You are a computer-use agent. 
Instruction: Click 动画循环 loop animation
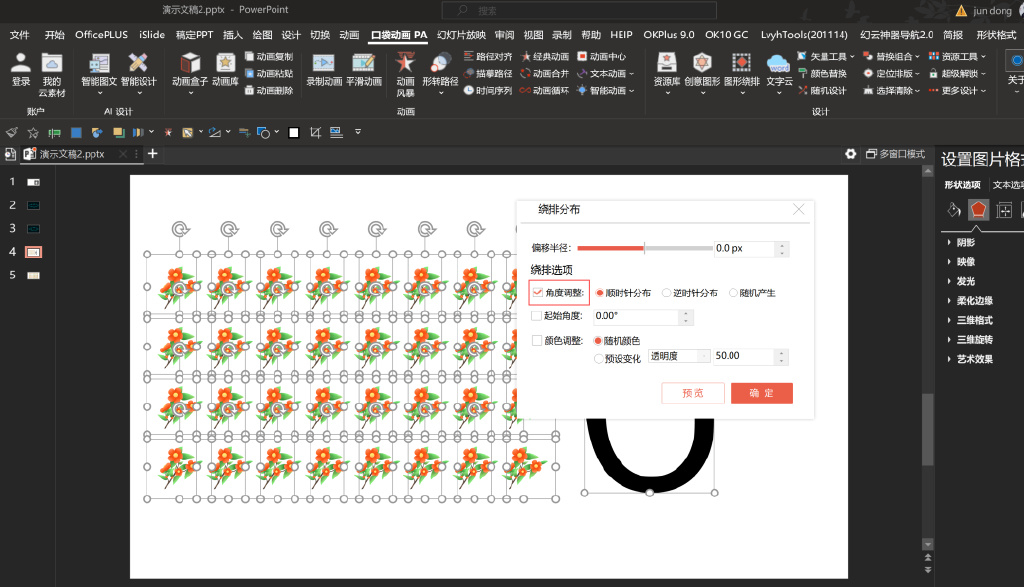(x=545, y=91)
